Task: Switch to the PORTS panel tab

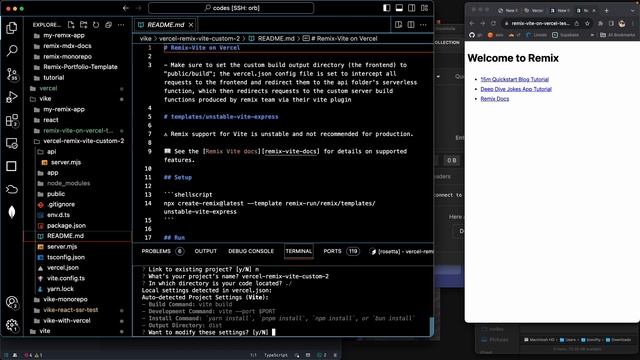Action: coord(341,251)
